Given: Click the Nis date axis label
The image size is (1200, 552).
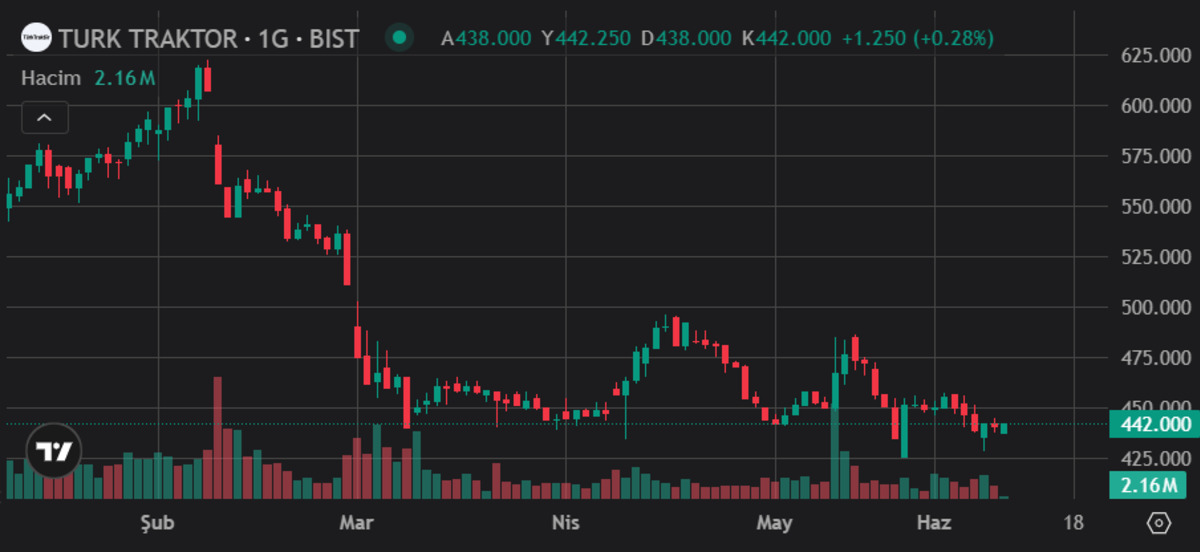Looking at the screenshot, I should 565,523.
